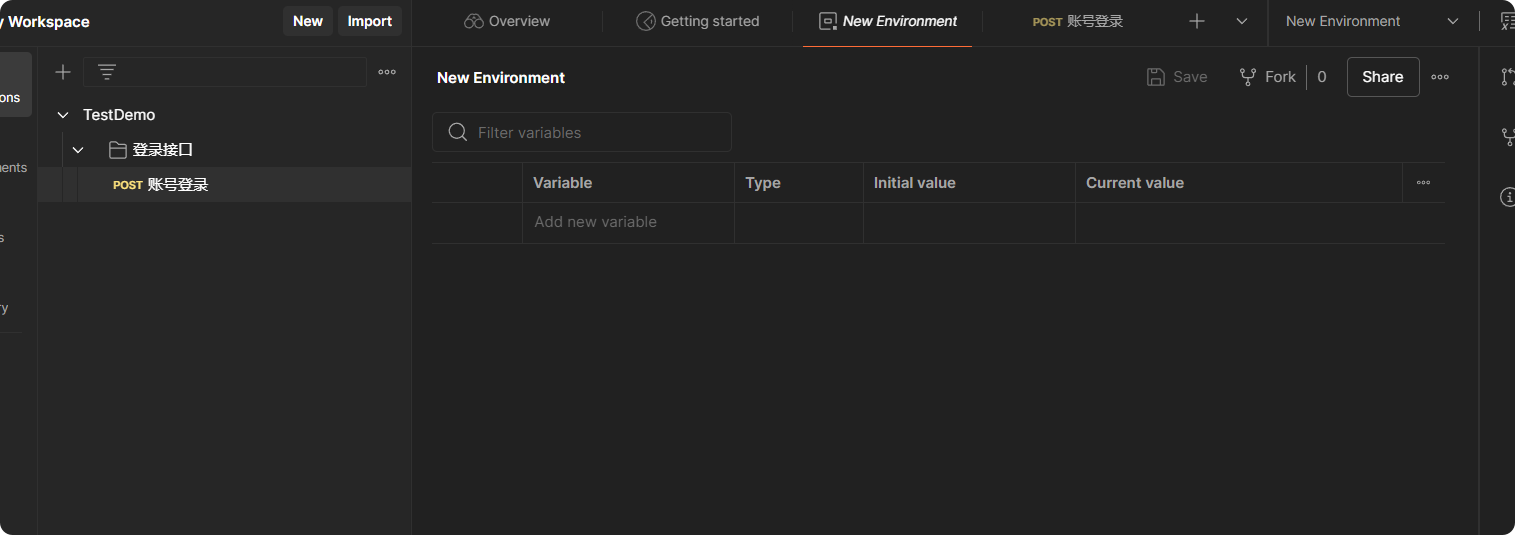Click the filter icon in the sidebar search
The height and width of the screenshot is (535, 1515).
coord(107,72)
